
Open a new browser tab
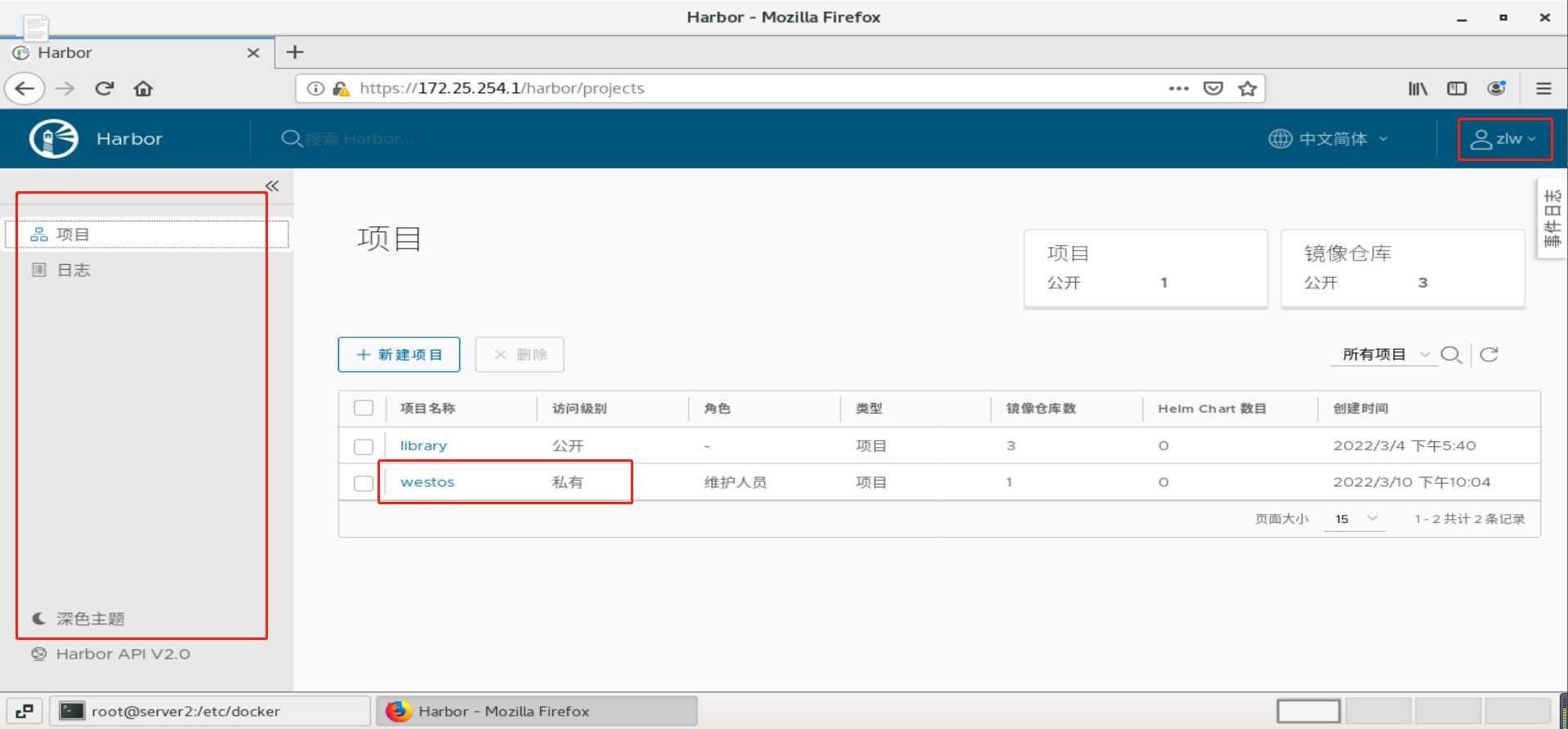tap(295, 52)
